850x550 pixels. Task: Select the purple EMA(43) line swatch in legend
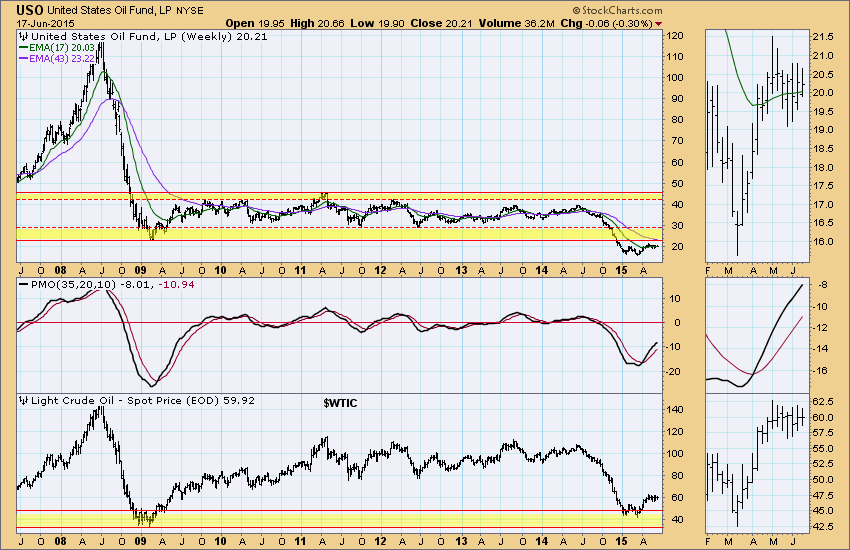(x=23, y=58)
